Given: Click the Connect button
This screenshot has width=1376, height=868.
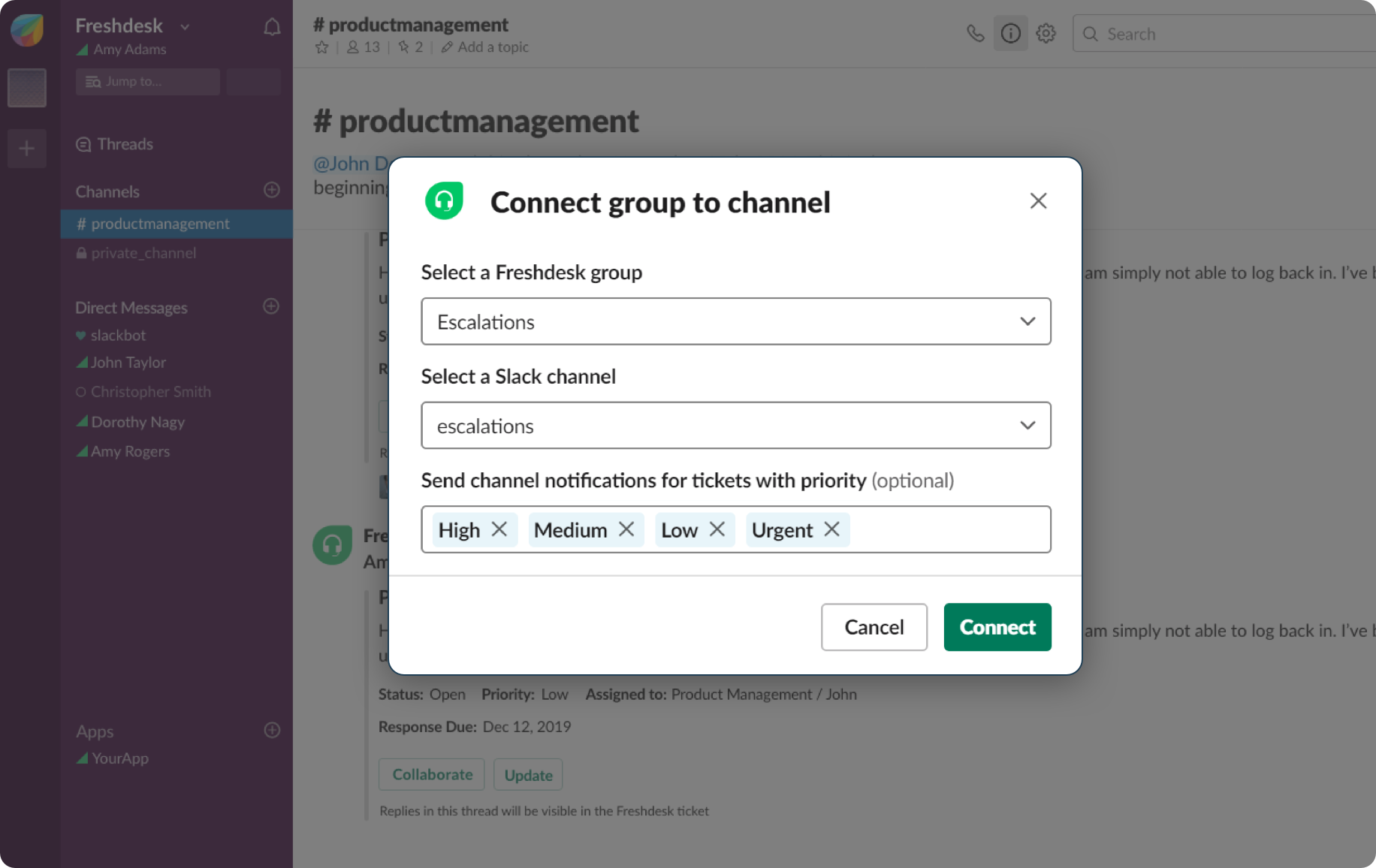Looking at the screenshot, I should click(x=997, y=627).
